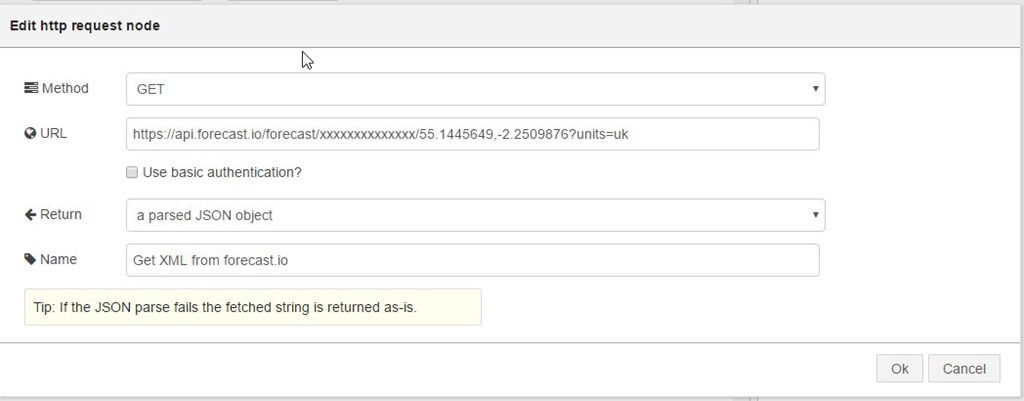Click the Name label text
Viewport: 1024px width, 401px height.
58,259
